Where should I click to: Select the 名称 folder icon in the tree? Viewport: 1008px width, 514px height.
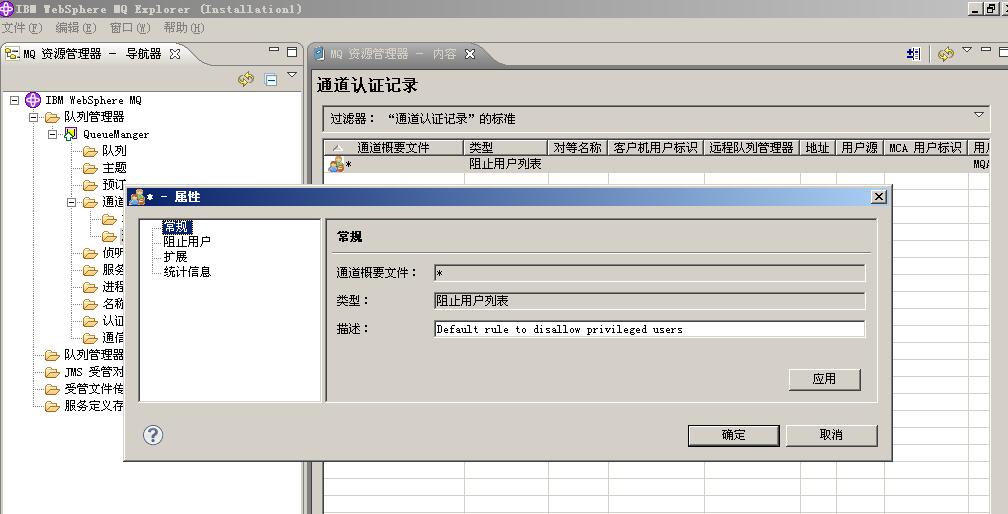pos(90,304)
